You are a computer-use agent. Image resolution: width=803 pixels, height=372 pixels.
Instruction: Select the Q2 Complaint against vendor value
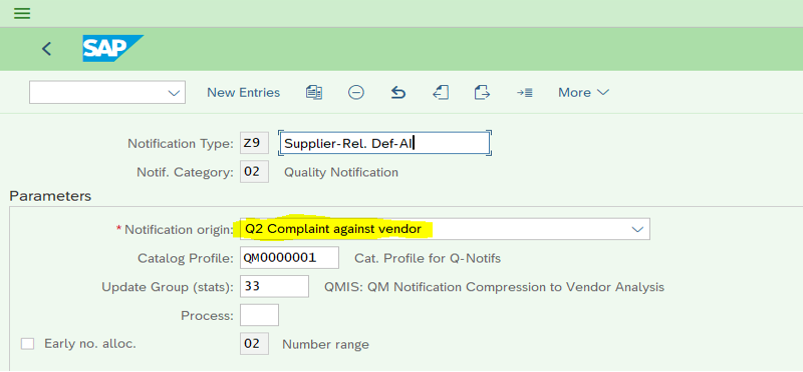point(333,229)
